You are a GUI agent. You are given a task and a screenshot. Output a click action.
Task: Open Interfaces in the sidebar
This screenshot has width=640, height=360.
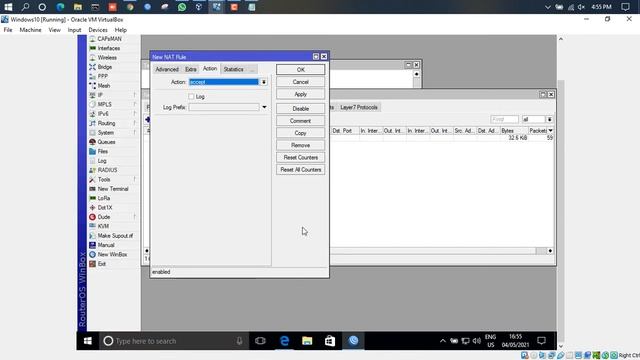pos(109,48)
